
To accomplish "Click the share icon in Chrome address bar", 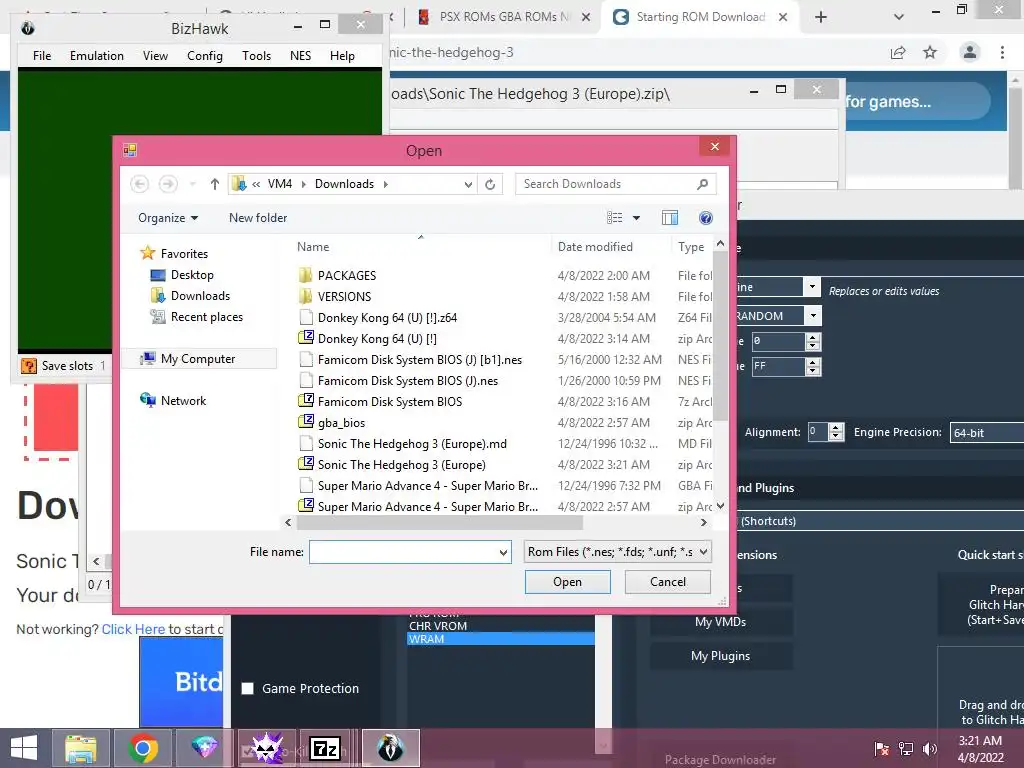I will click(898, 52).
